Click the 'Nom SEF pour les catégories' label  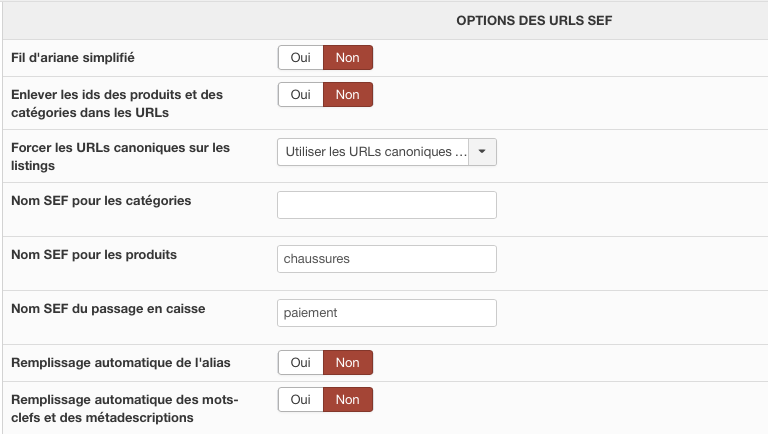[x=101, y=201]
